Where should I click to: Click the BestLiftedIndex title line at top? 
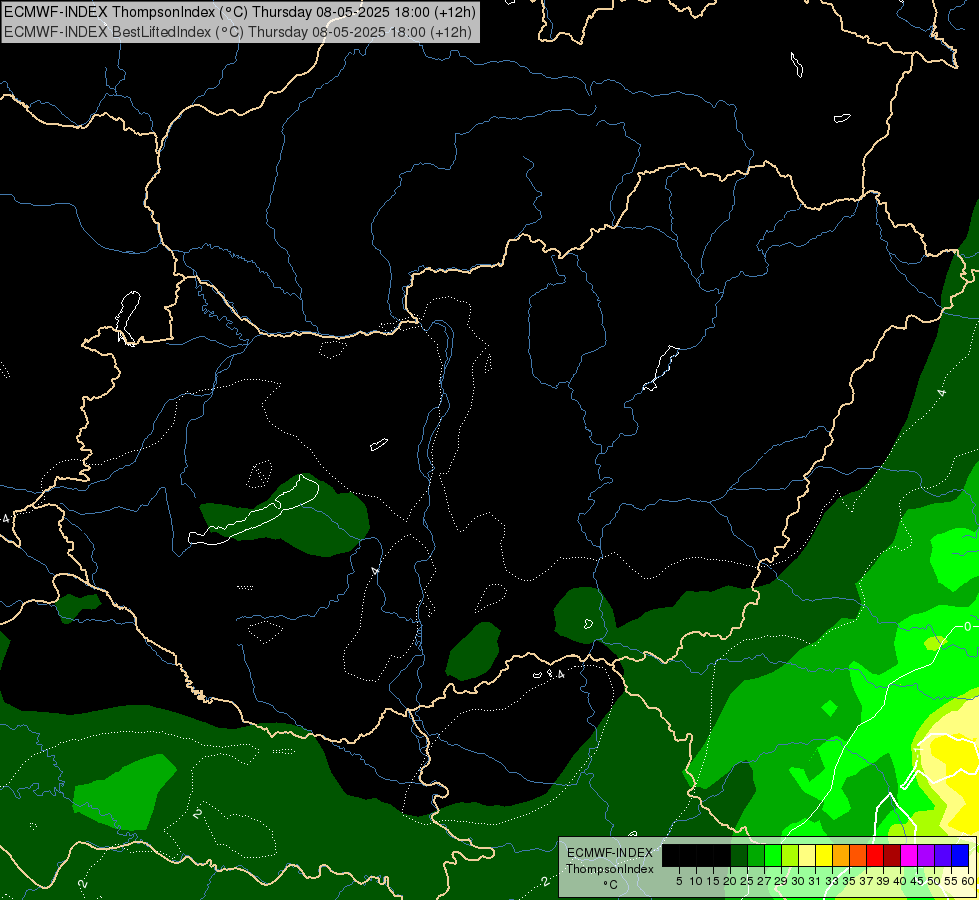tap(238, 32)
